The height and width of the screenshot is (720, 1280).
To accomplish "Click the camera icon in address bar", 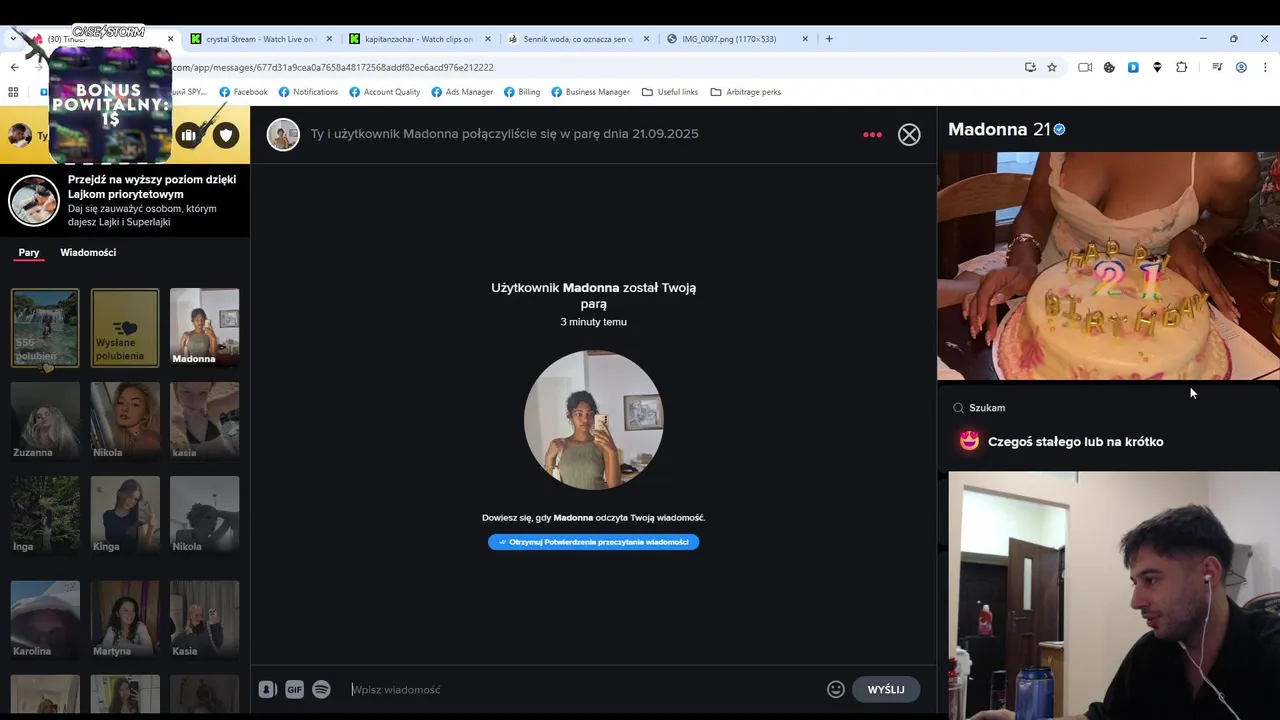I will (1085, 67).
